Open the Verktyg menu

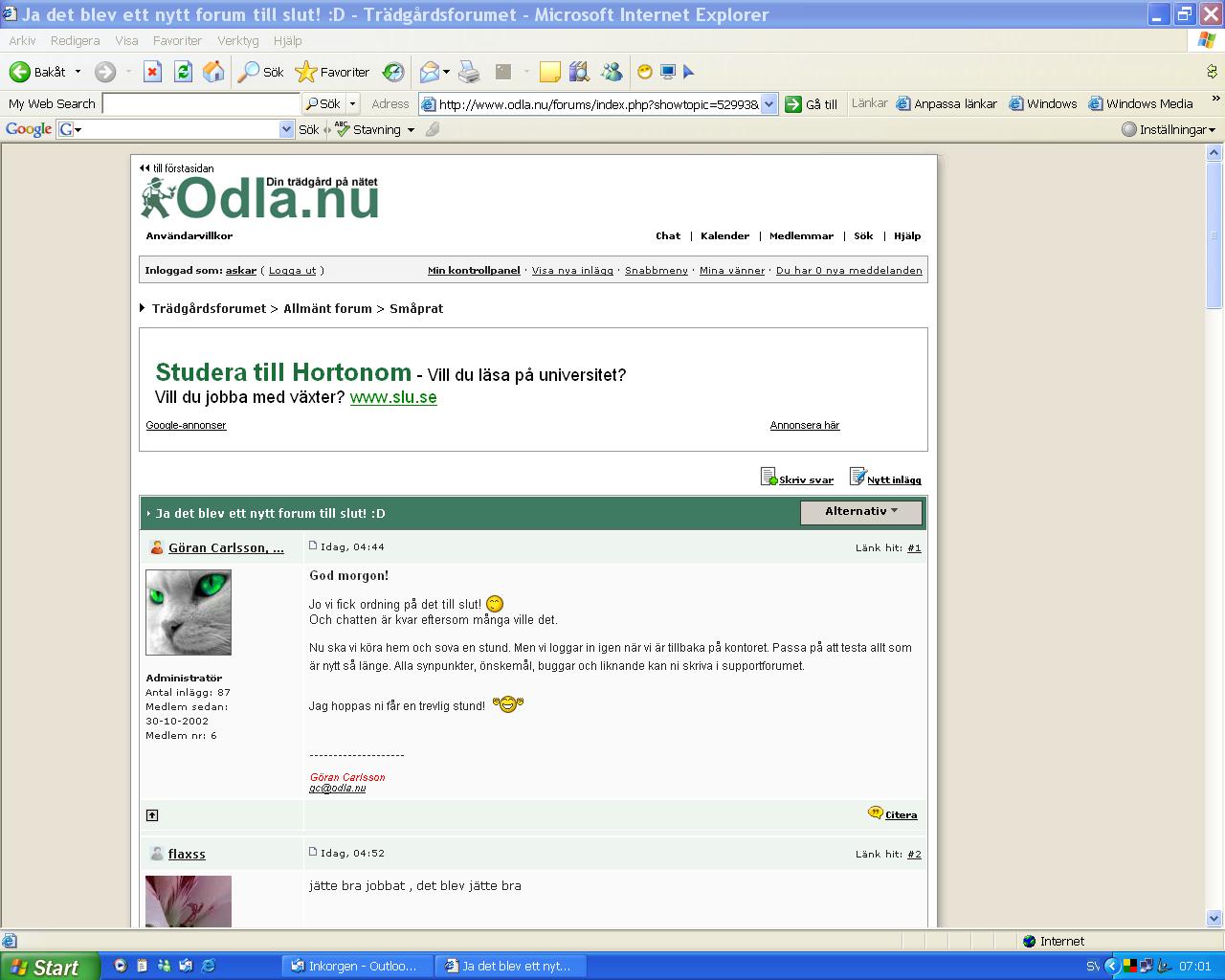237,40
